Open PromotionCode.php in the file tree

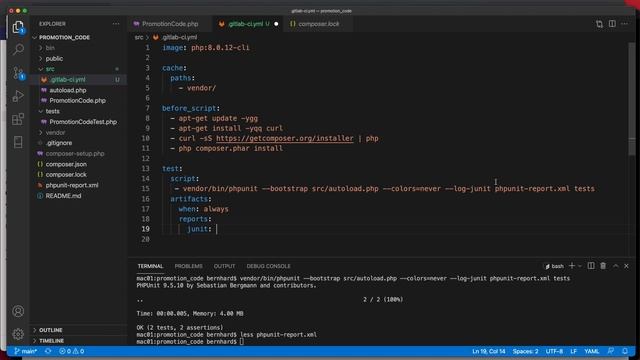point(78,100)
